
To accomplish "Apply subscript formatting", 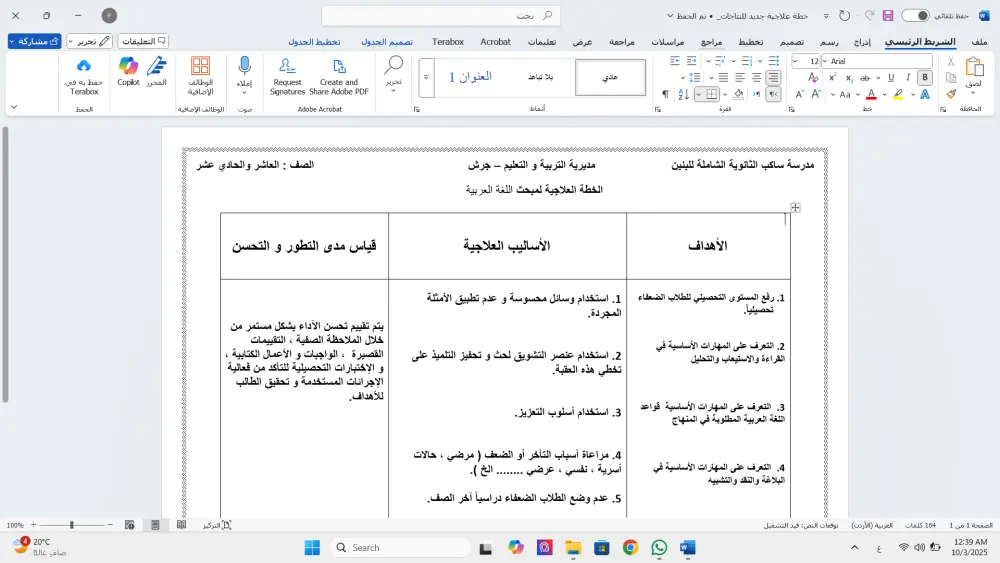I will click(x=849, y=77).
